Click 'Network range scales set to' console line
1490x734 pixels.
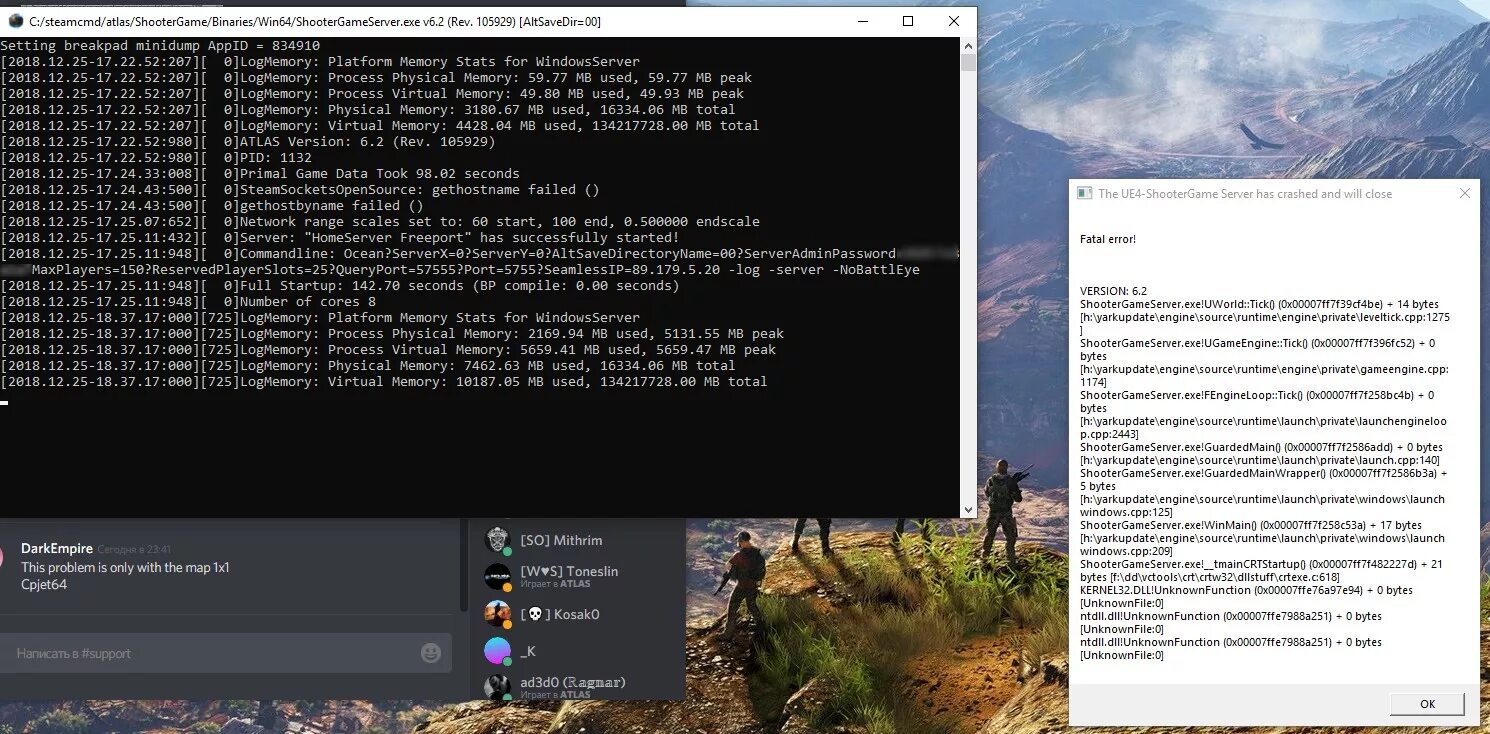(380, 222)
